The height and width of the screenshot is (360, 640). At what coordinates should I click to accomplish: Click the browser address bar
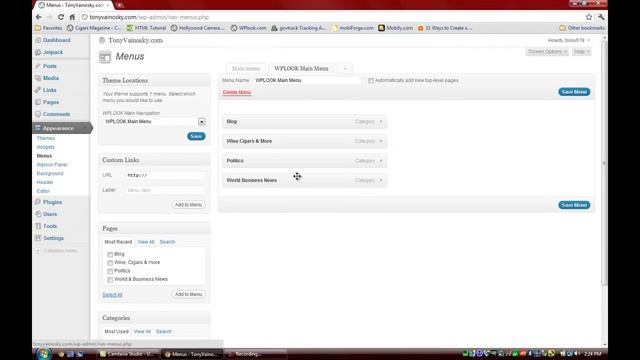click(x=331, y=17)
